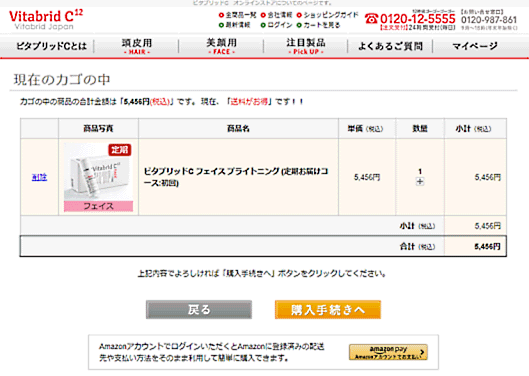Click the orange 購入手続きへ button
The height and width of the screenshot is (376, 529).
click(328, 310)
